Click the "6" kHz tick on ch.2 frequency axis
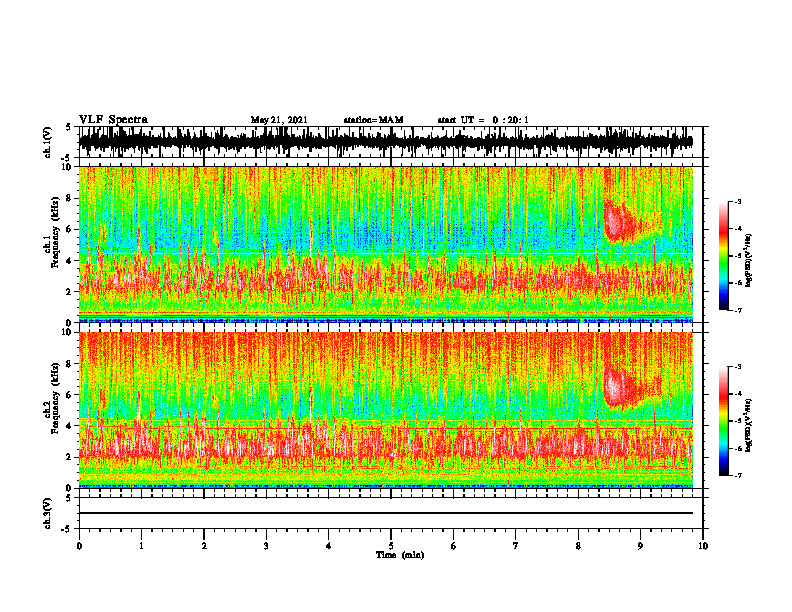Viewport: 792px width, 612px height. pyautogui.click(x=69, y=395)
